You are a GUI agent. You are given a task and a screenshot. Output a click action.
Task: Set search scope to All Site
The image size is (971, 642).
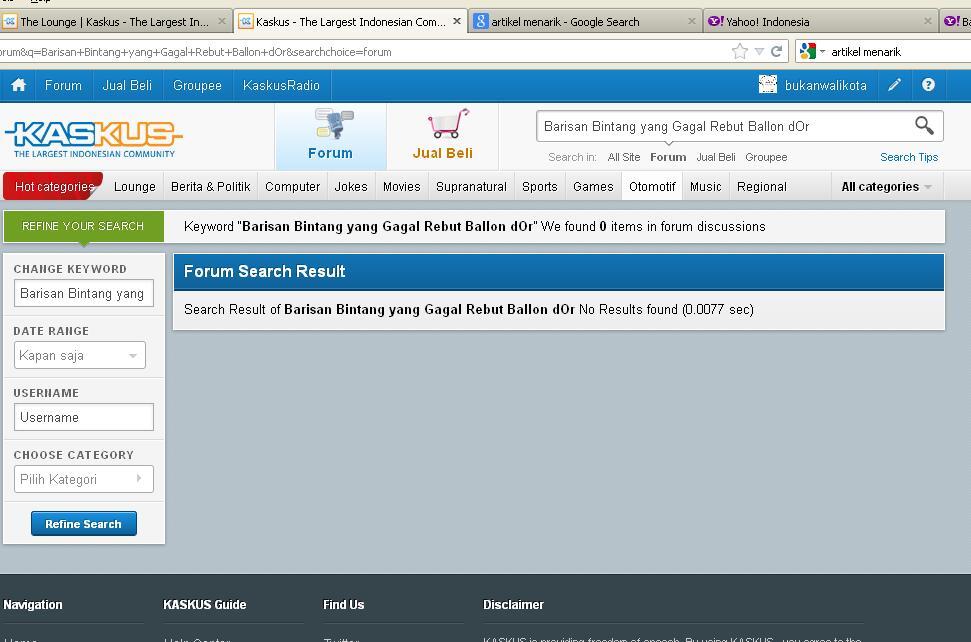point(624,157)
